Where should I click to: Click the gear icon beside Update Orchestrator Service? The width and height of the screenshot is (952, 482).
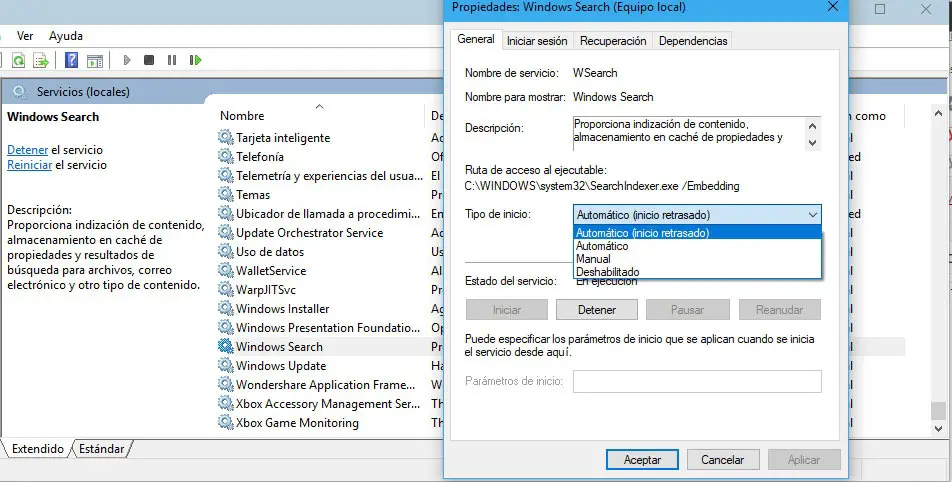pyautogui.click(x=226, y=233)
